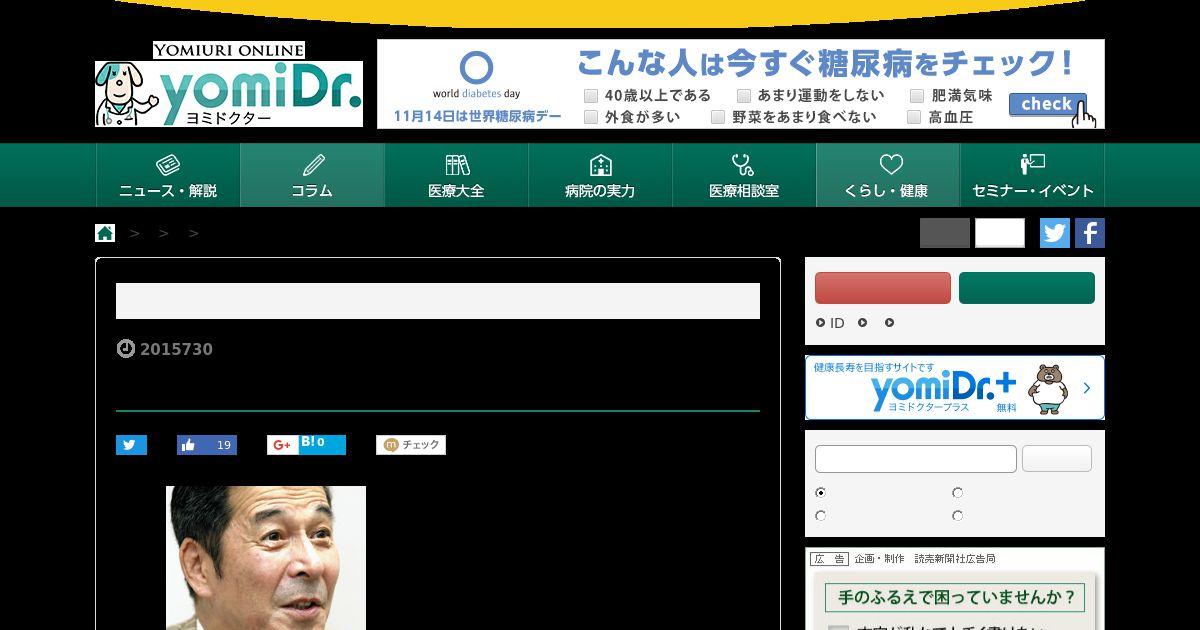Select the first radio option under the search field

(x=821, y=493)
